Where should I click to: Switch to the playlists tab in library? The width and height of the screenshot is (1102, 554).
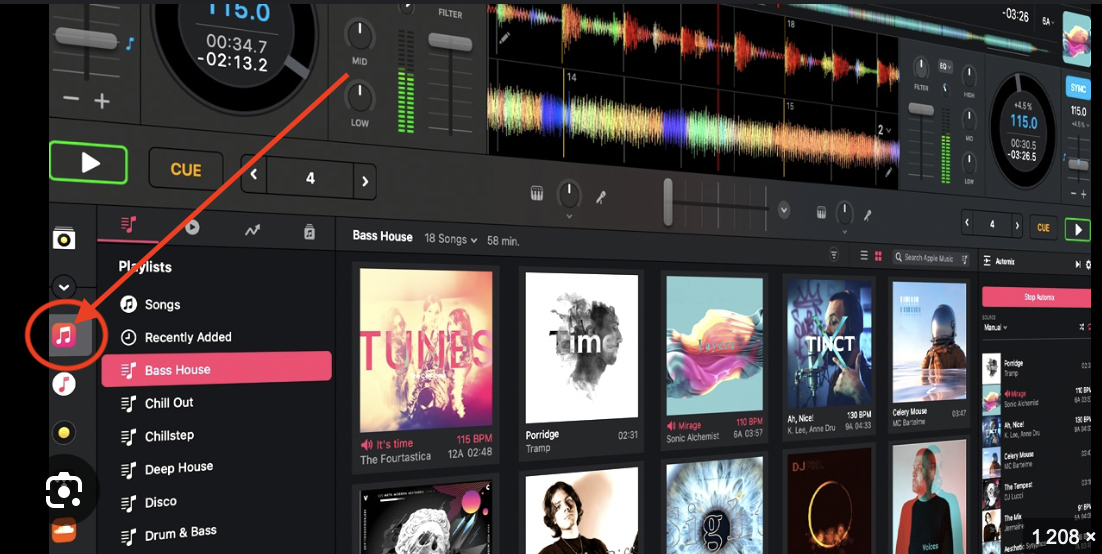pyautogui.click(x=128, y=228)
